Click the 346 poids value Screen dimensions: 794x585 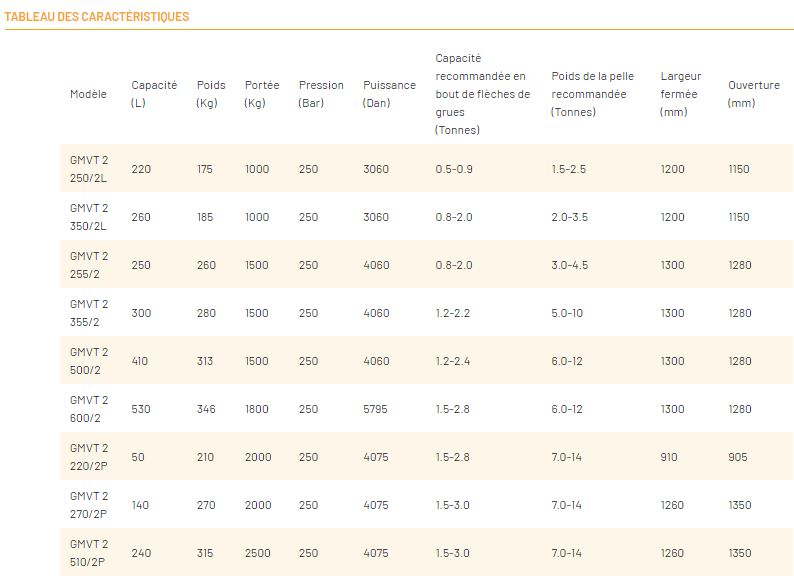205,409
